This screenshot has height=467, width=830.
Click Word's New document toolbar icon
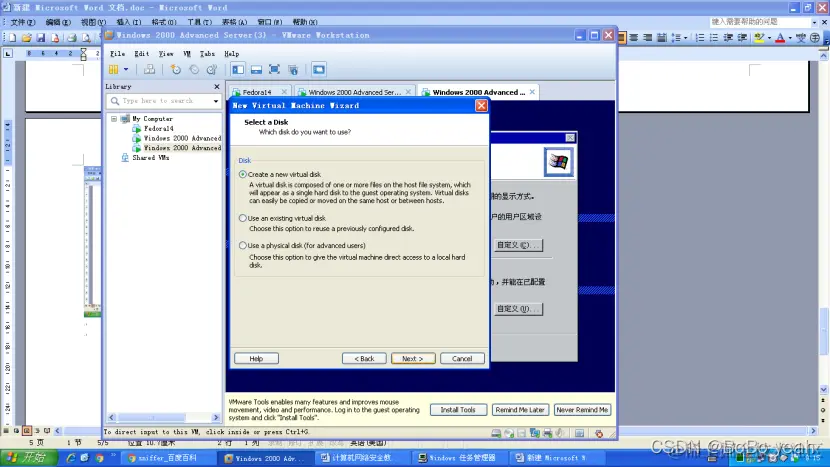click(12, 38)
